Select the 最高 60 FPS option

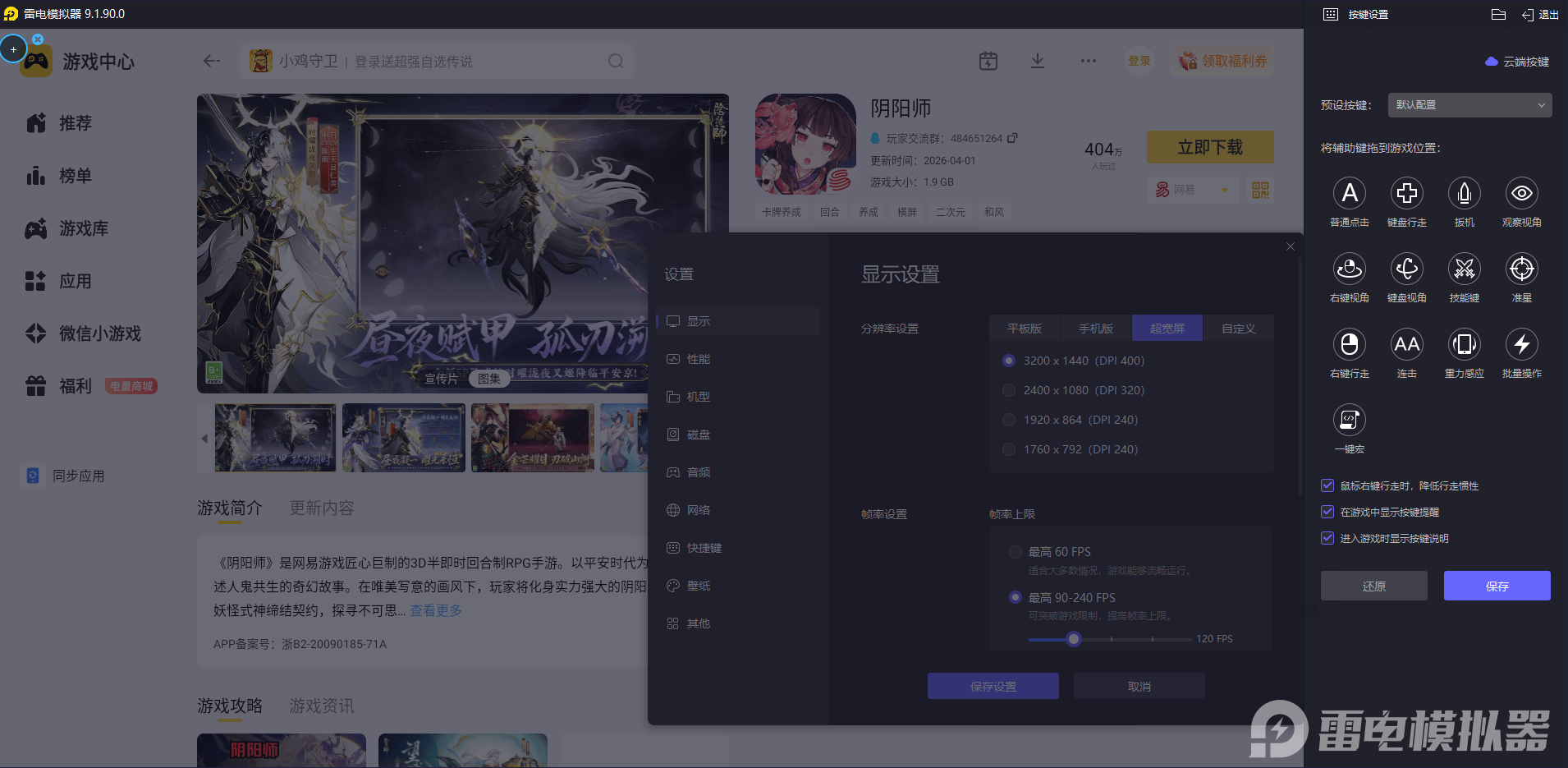tap(1016, 552)
